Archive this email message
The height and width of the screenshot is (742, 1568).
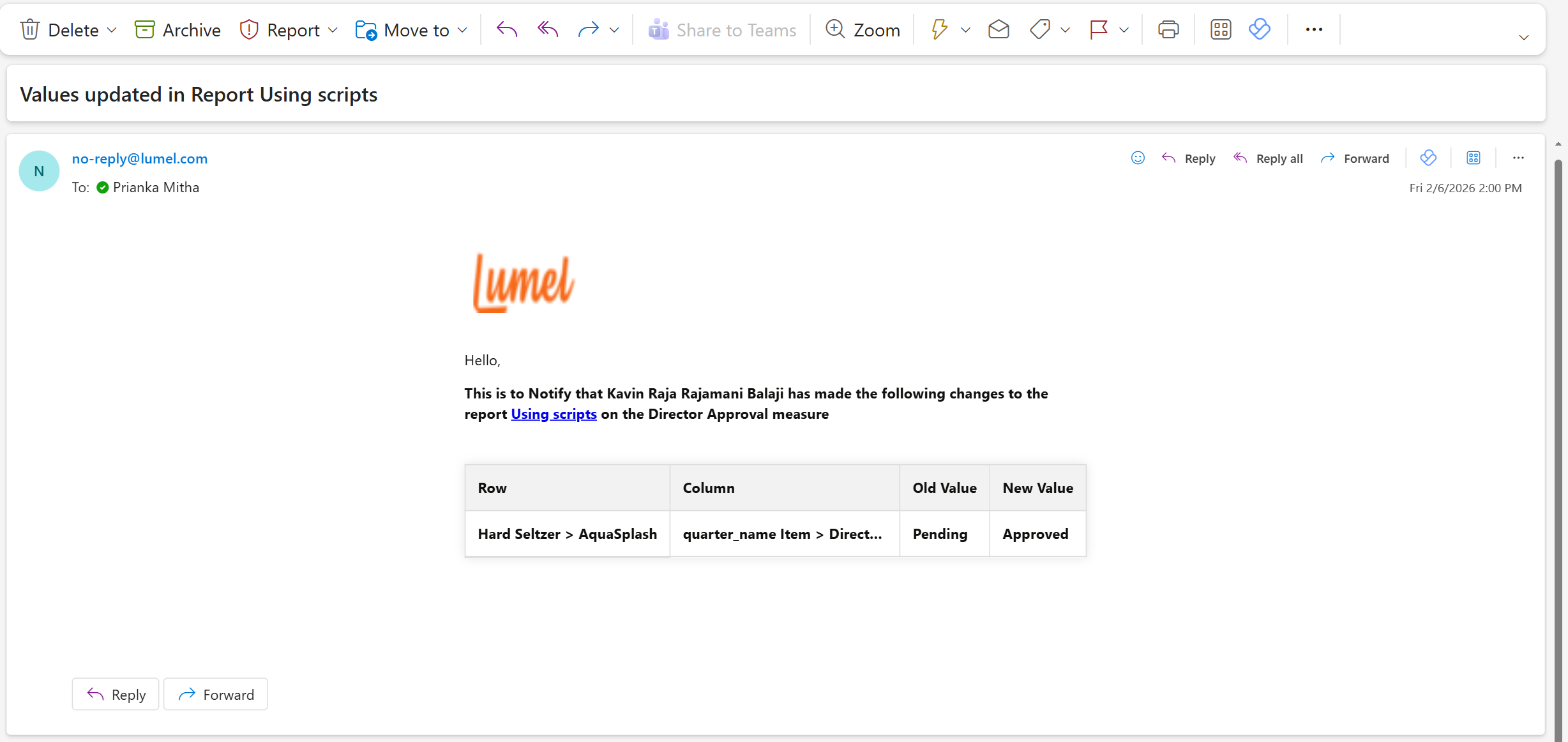pos(177,30)
